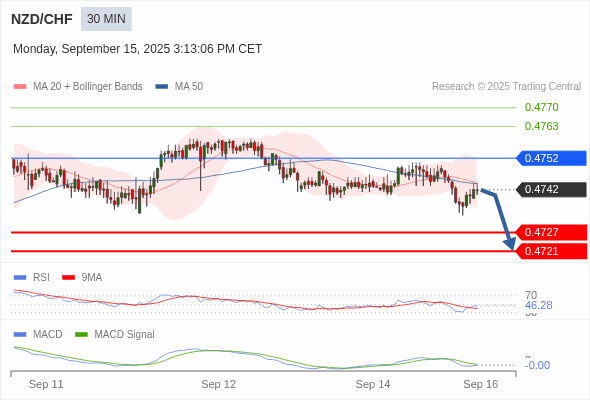Click the 0.4770 green resistance label
The height and width of the screenshot is (400, 590).
pos(541,107)
